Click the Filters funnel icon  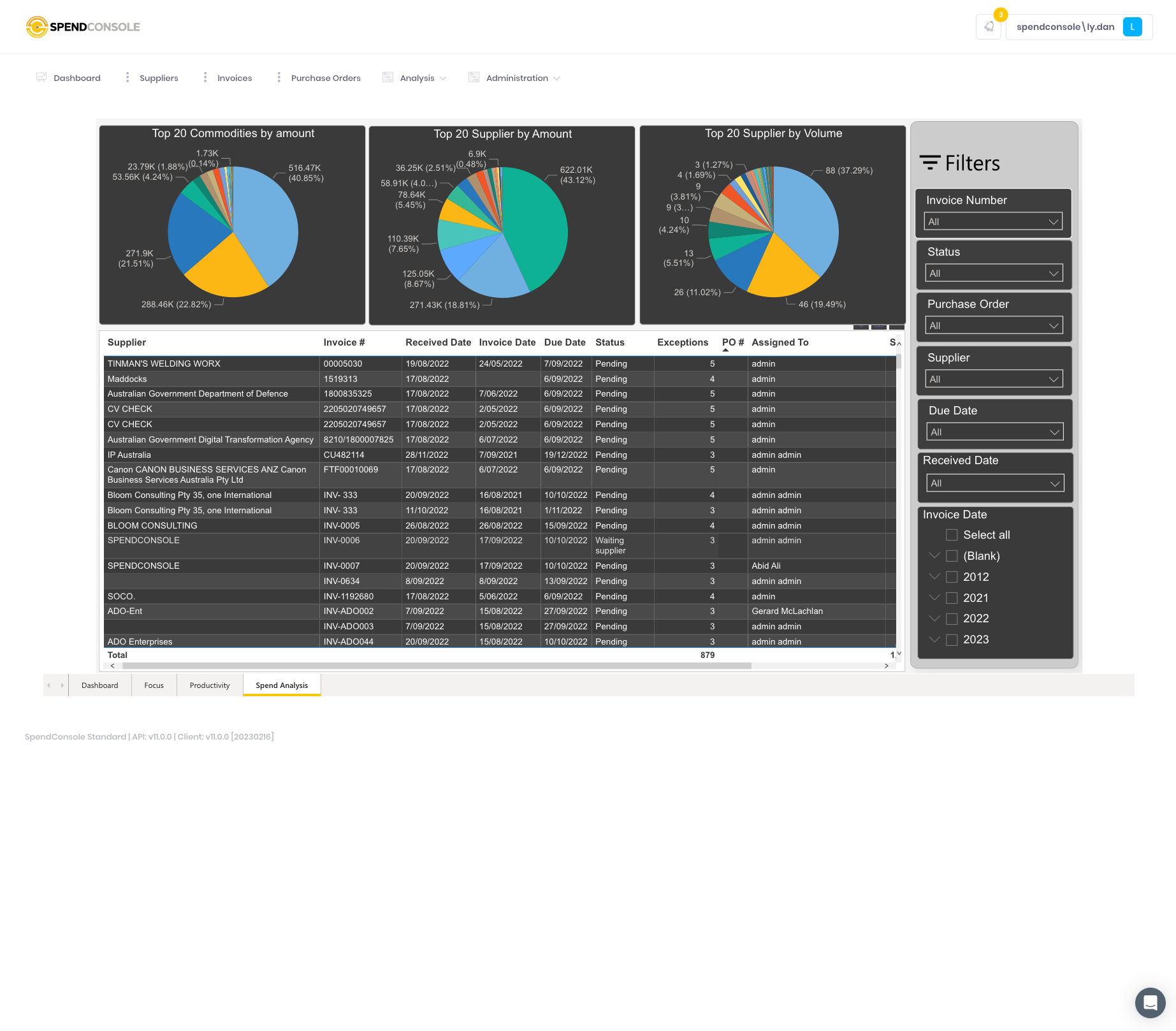[929, 163]
